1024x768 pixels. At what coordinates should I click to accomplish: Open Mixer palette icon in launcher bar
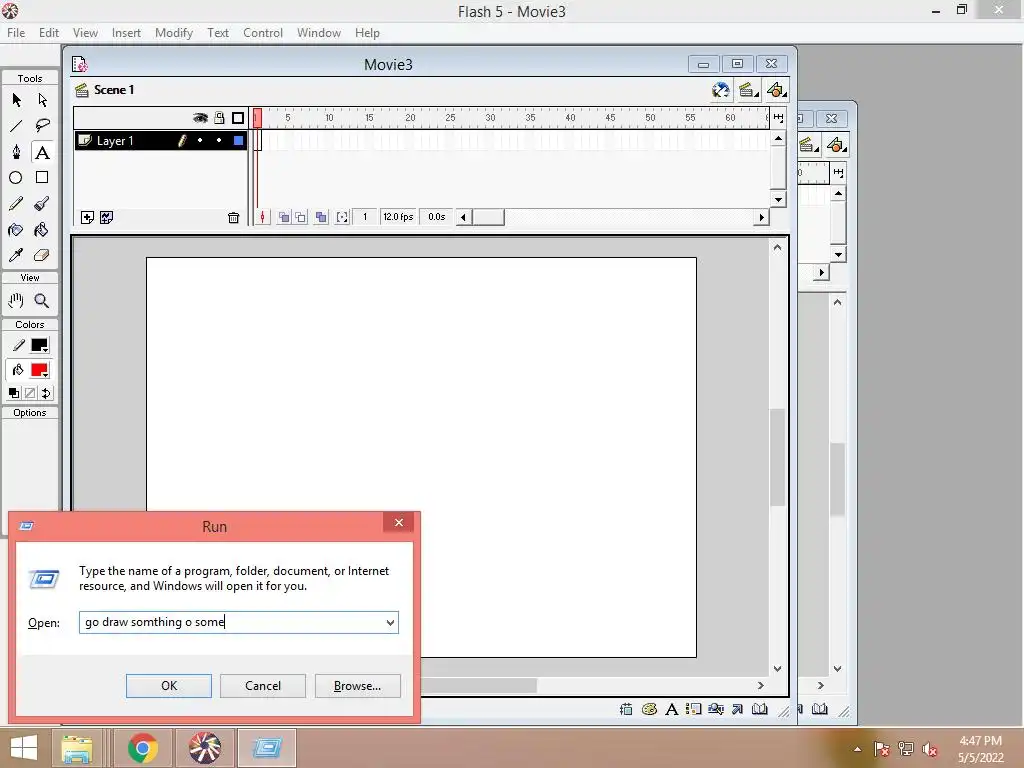coord(649,709)
